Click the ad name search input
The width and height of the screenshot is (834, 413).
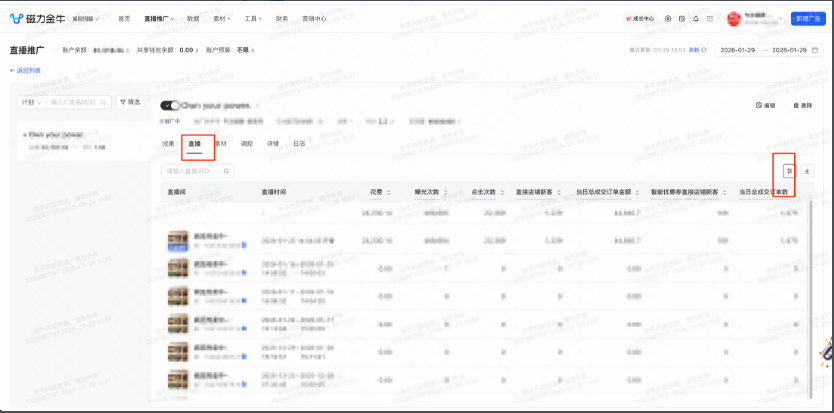[x=74, y=102]
